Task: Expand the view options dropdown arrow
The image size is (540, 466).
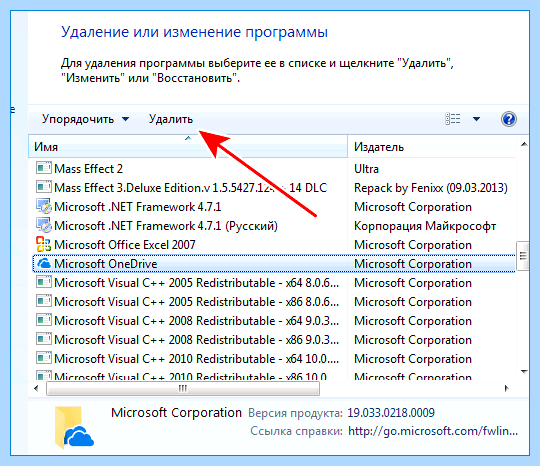Action: click(x=476, y=119)
